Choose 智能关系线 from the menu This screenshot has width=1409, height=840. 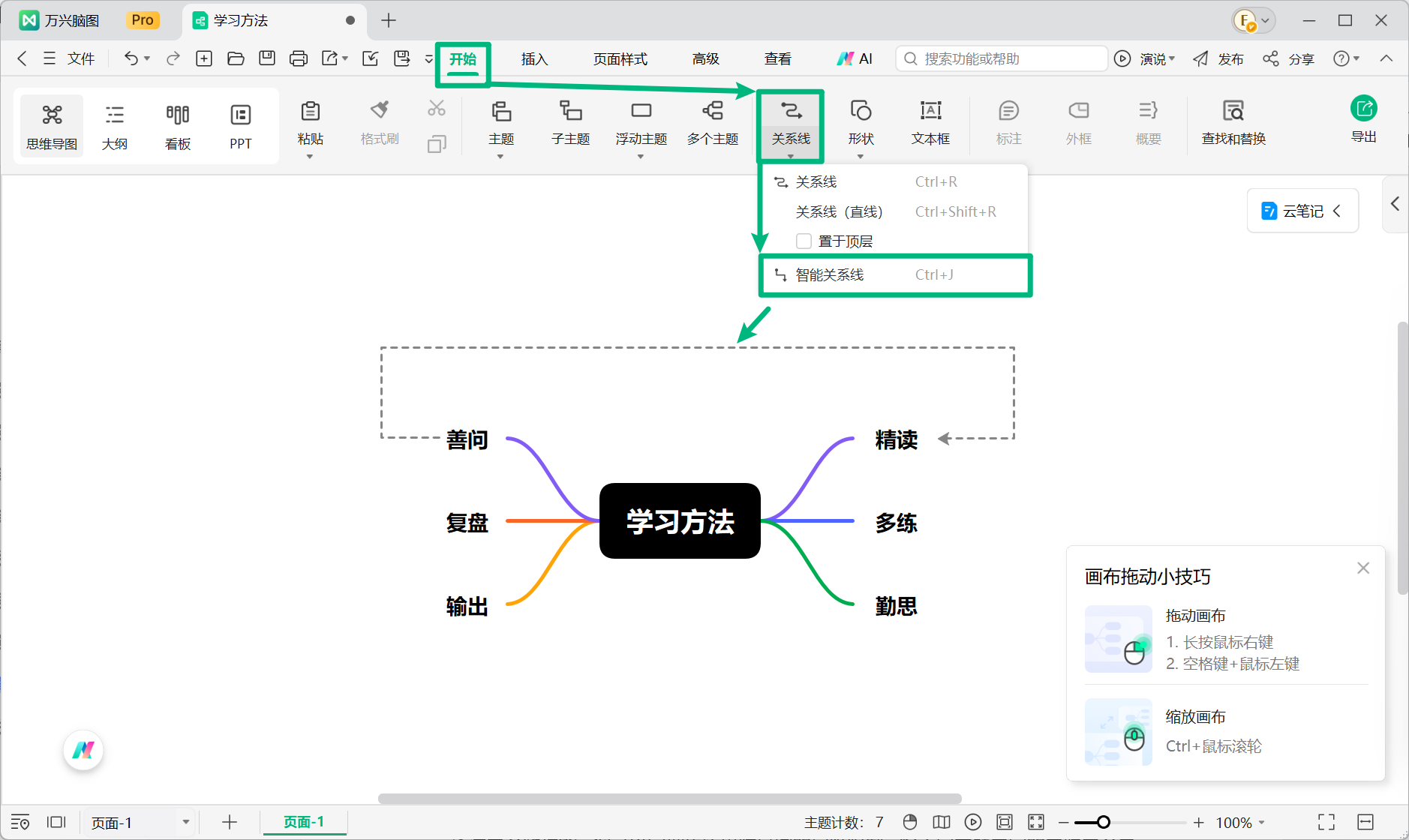tap(895, 275)
